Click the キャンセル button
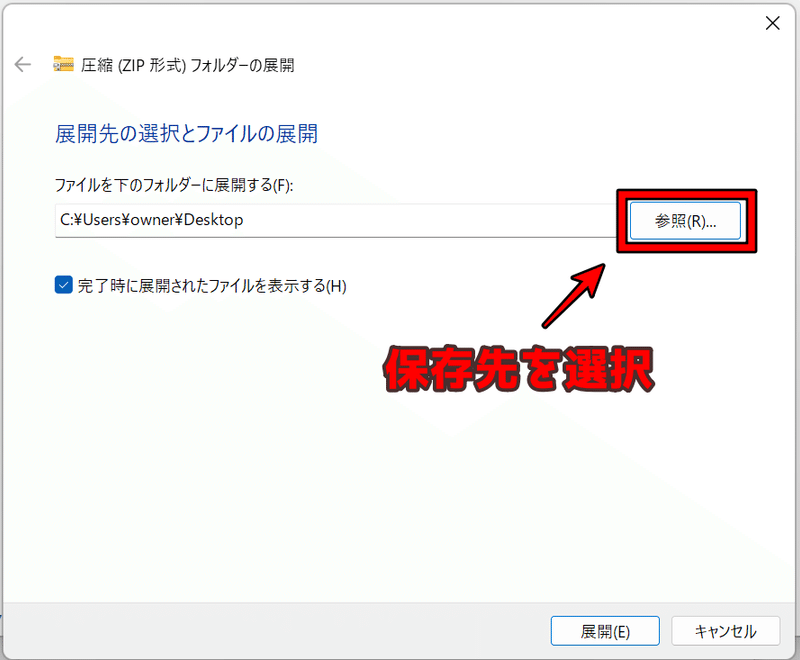Viewport: 800px width, 660px height. point(726,631)
